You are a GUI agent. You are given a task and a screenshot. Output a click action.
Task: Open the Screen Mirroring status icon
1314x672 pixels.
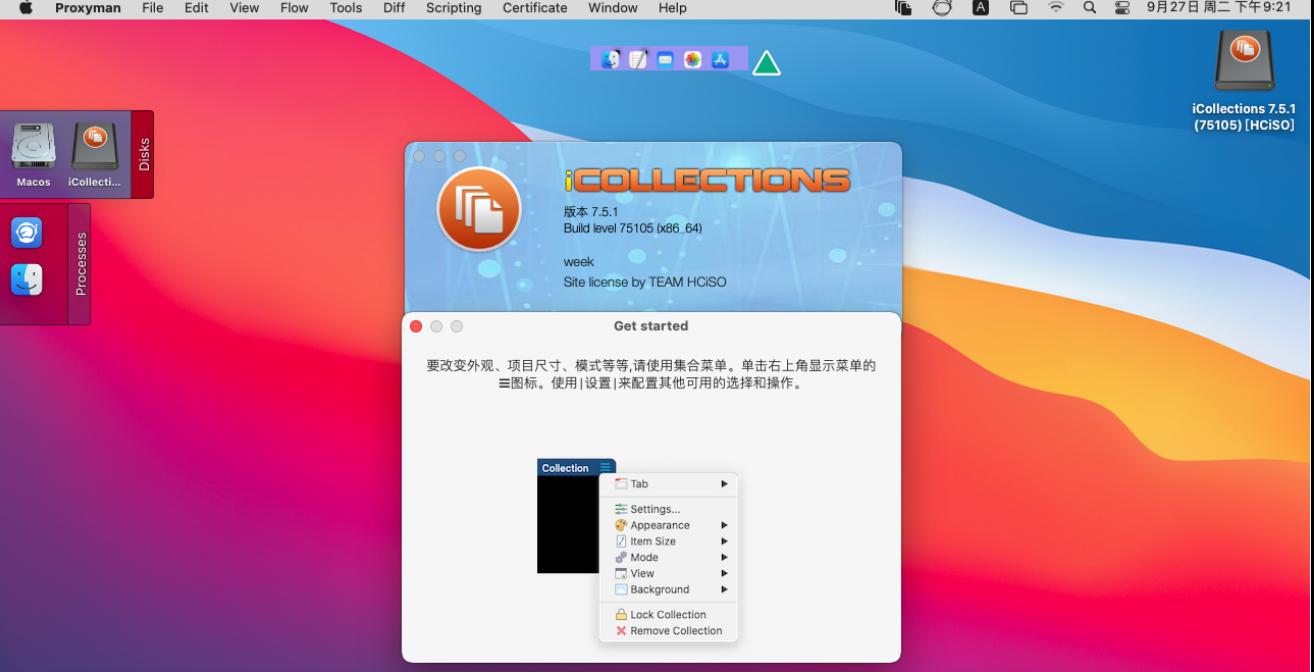click(1018, 8)
